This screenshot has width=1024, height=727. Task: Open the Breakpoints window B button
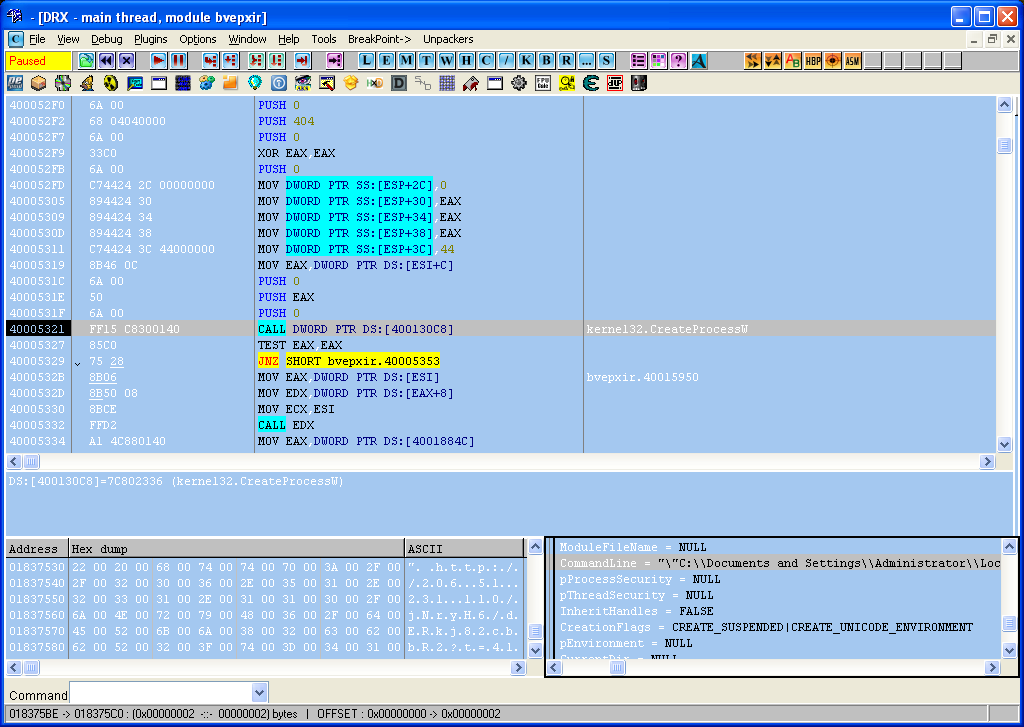[547, 61]
